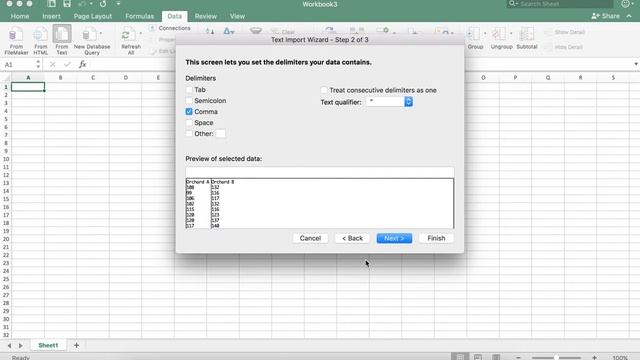Click the confirm checkmark in formula bar

coord(67,64)
